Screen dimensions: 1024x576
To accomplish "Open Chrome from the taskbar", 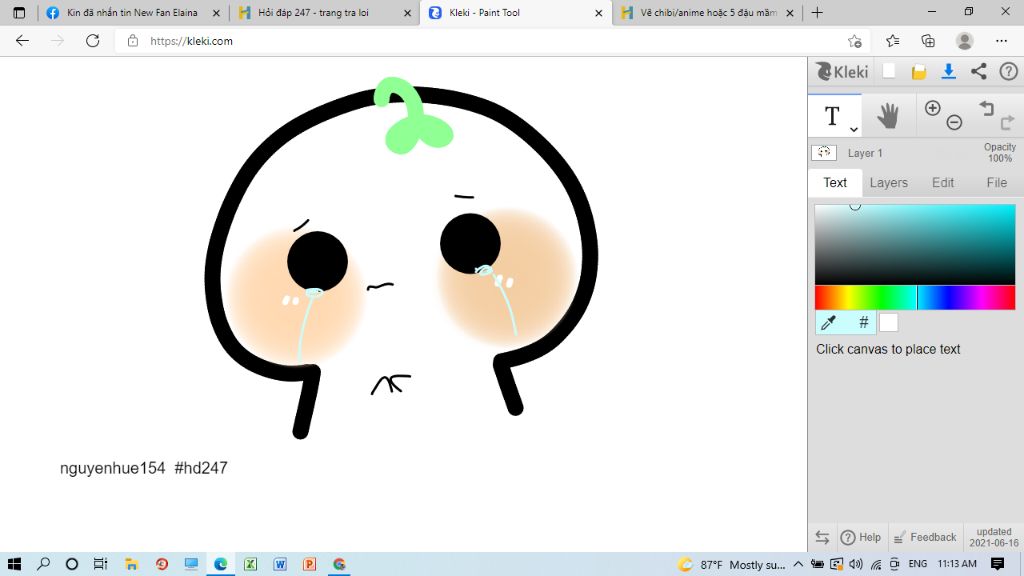I will pos(339,564).
